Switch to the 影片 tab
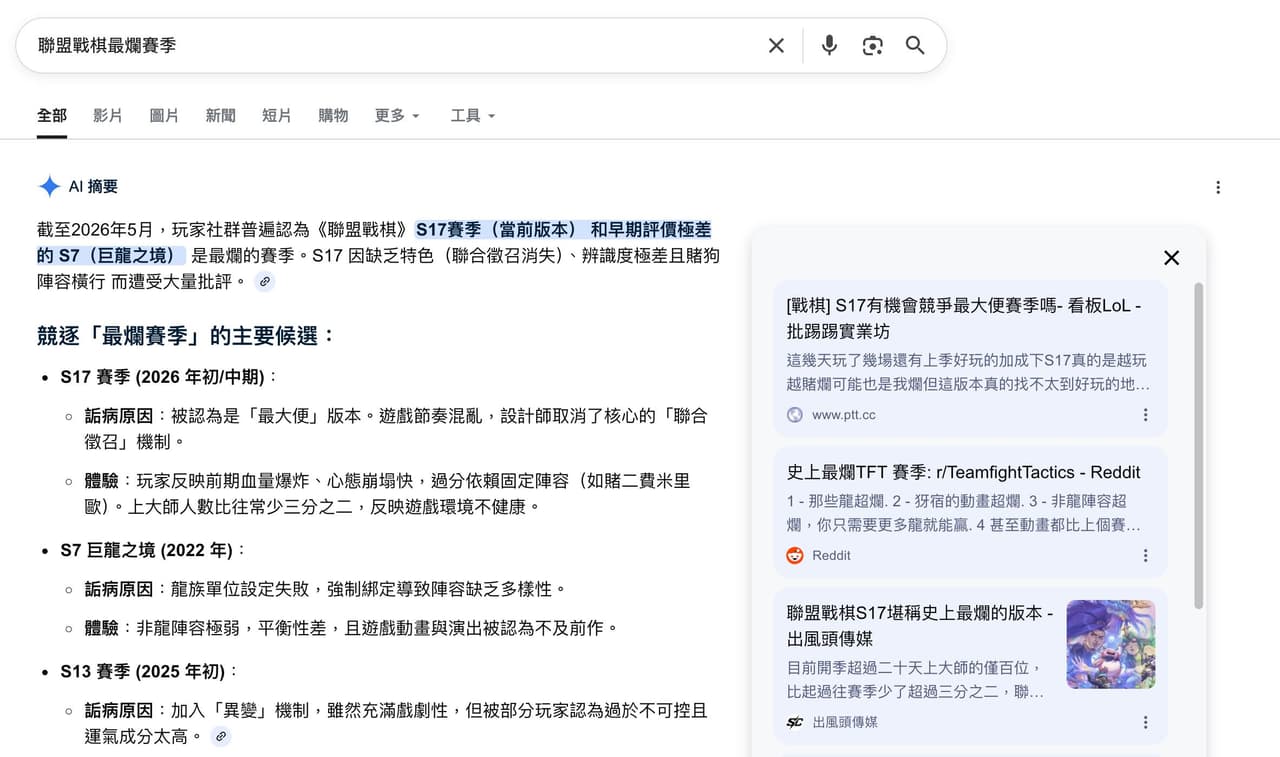Image resolution: width=1280 pixels, height=757 pixels. (108, 116)
